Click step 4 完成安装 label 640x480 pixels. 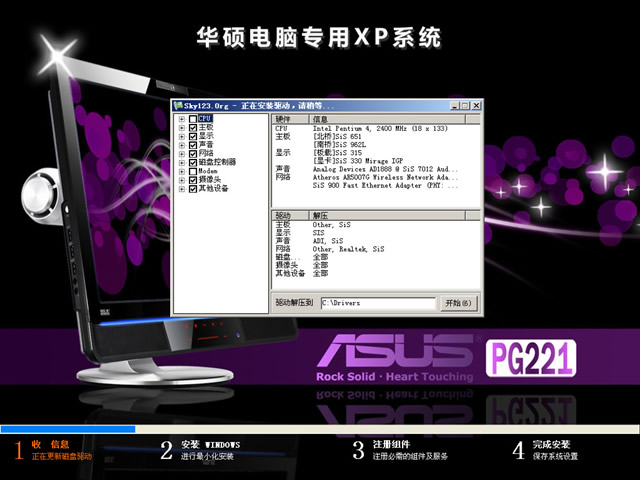click(551, 444)
